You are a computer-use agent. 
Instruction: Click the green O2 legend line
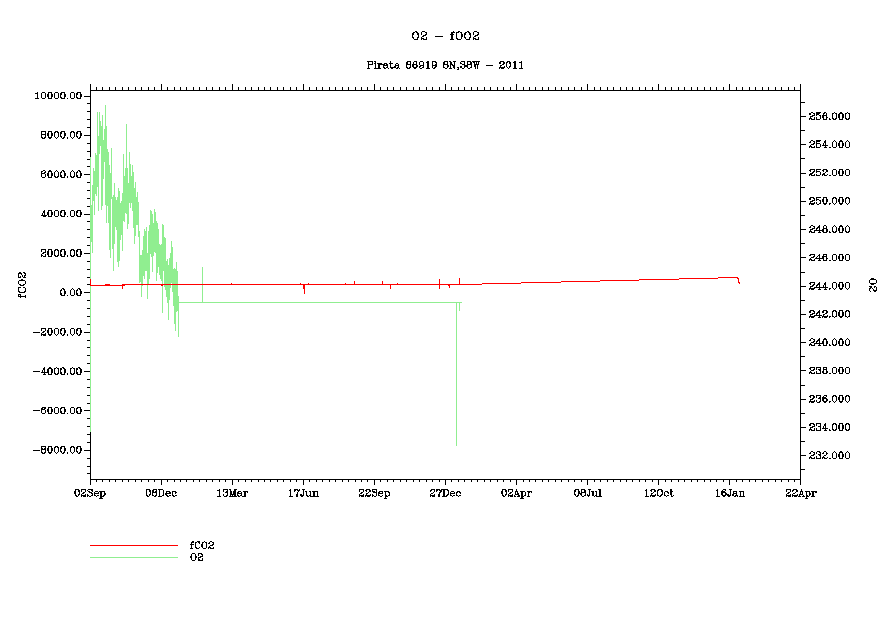[133, 557]
